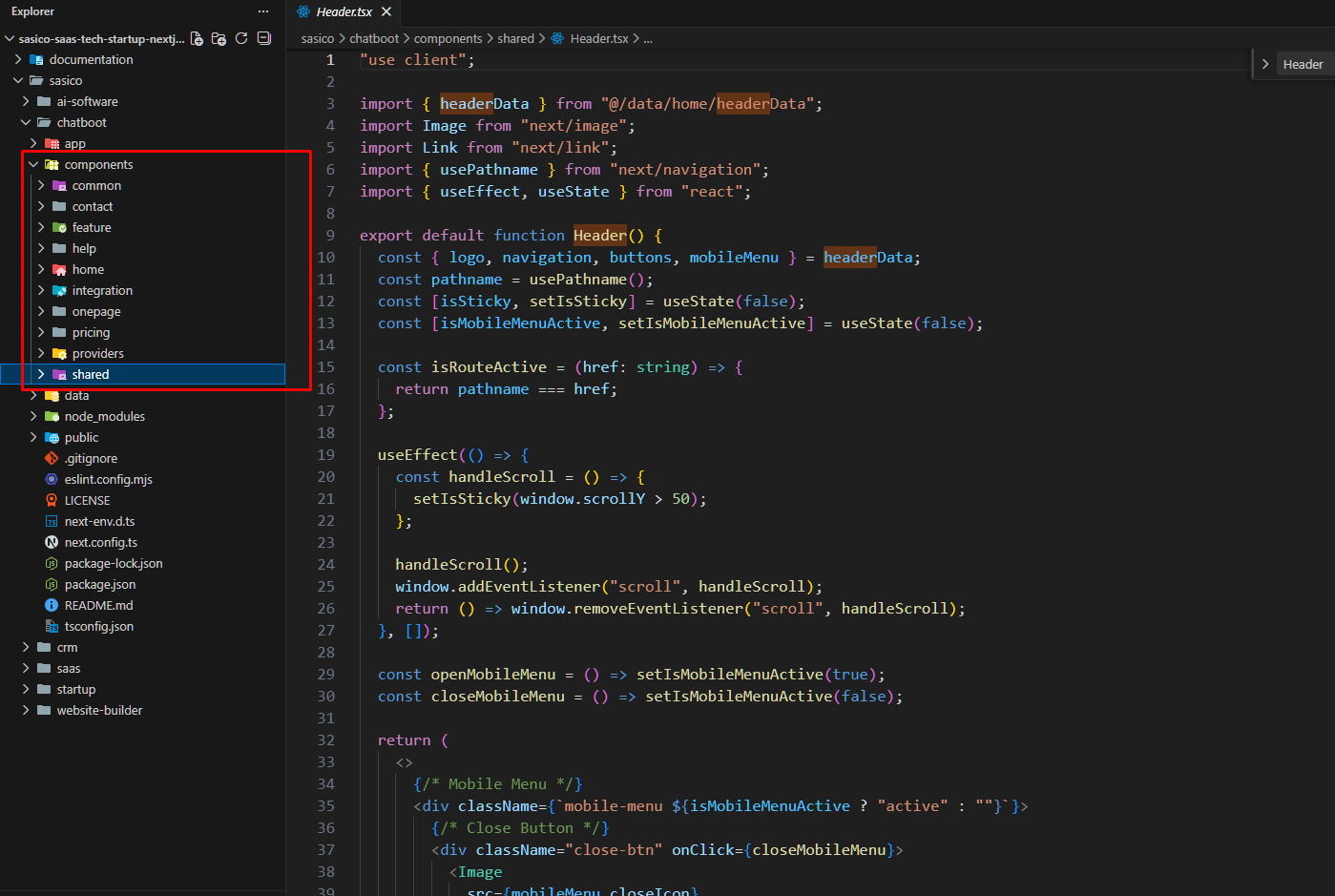Click usePathname in the line 6 import

[x=489, y=169]
